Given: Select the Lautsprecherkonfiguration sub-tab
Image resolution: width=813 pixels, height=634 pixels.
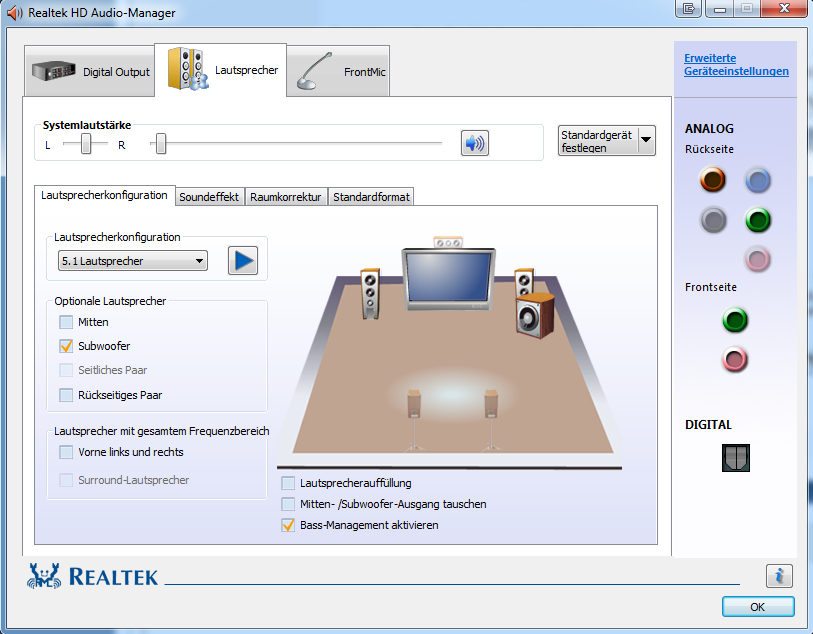Looking at the screenshot, I should (104, 195).
